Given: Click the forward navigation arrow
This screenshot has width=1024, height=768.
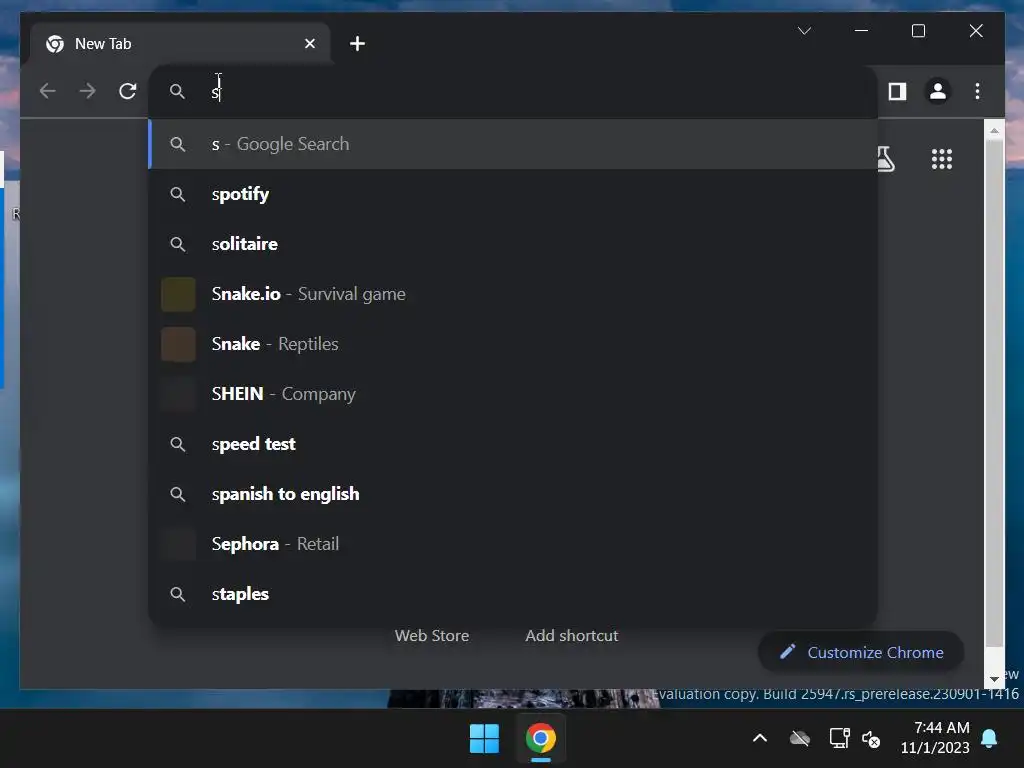Looking at the screenshot, I should 87,91.
